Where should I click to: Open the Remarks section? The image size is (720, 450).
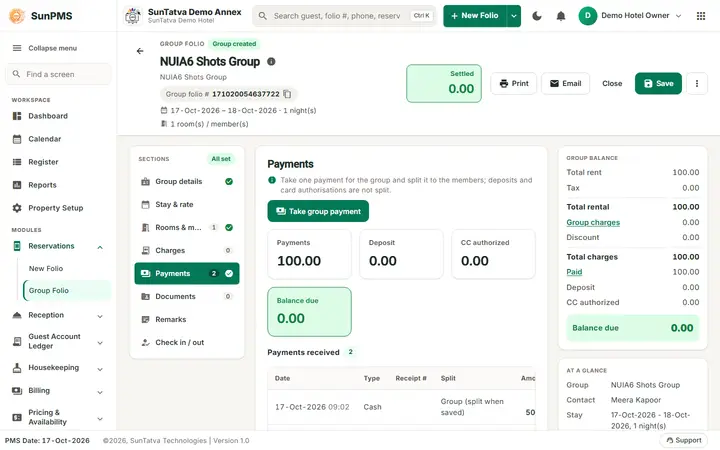[187, 320]
